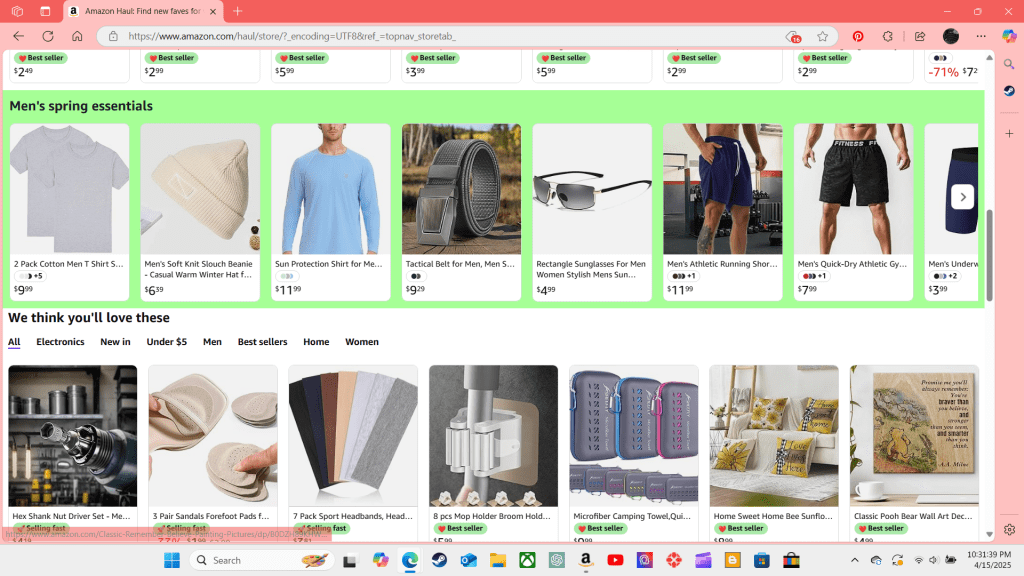Select the Electronics category tab

click(60, 342)
